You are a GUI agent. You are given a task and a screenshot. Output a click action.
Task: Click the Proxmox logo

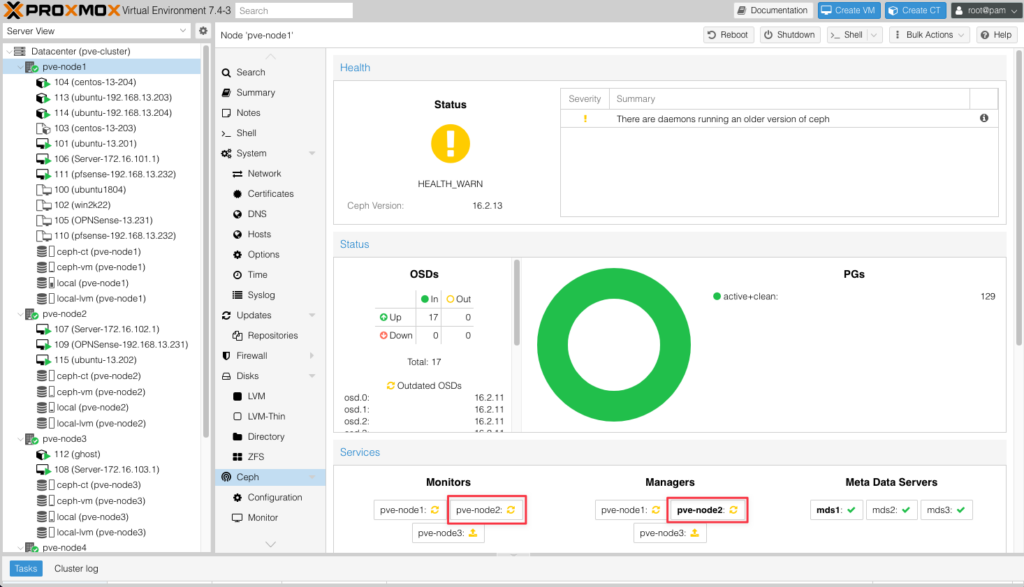pyautogui.click(x=62, y=10)
